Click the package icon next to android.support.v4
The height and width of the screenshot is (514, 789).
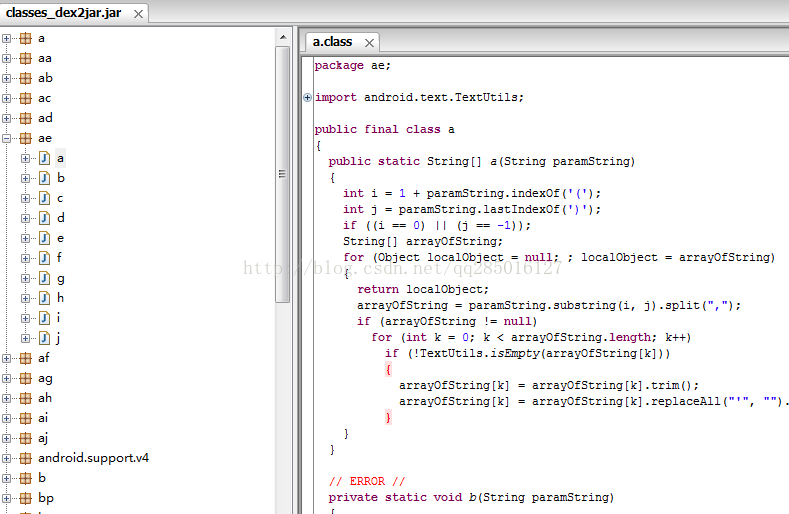pos(24,458)
